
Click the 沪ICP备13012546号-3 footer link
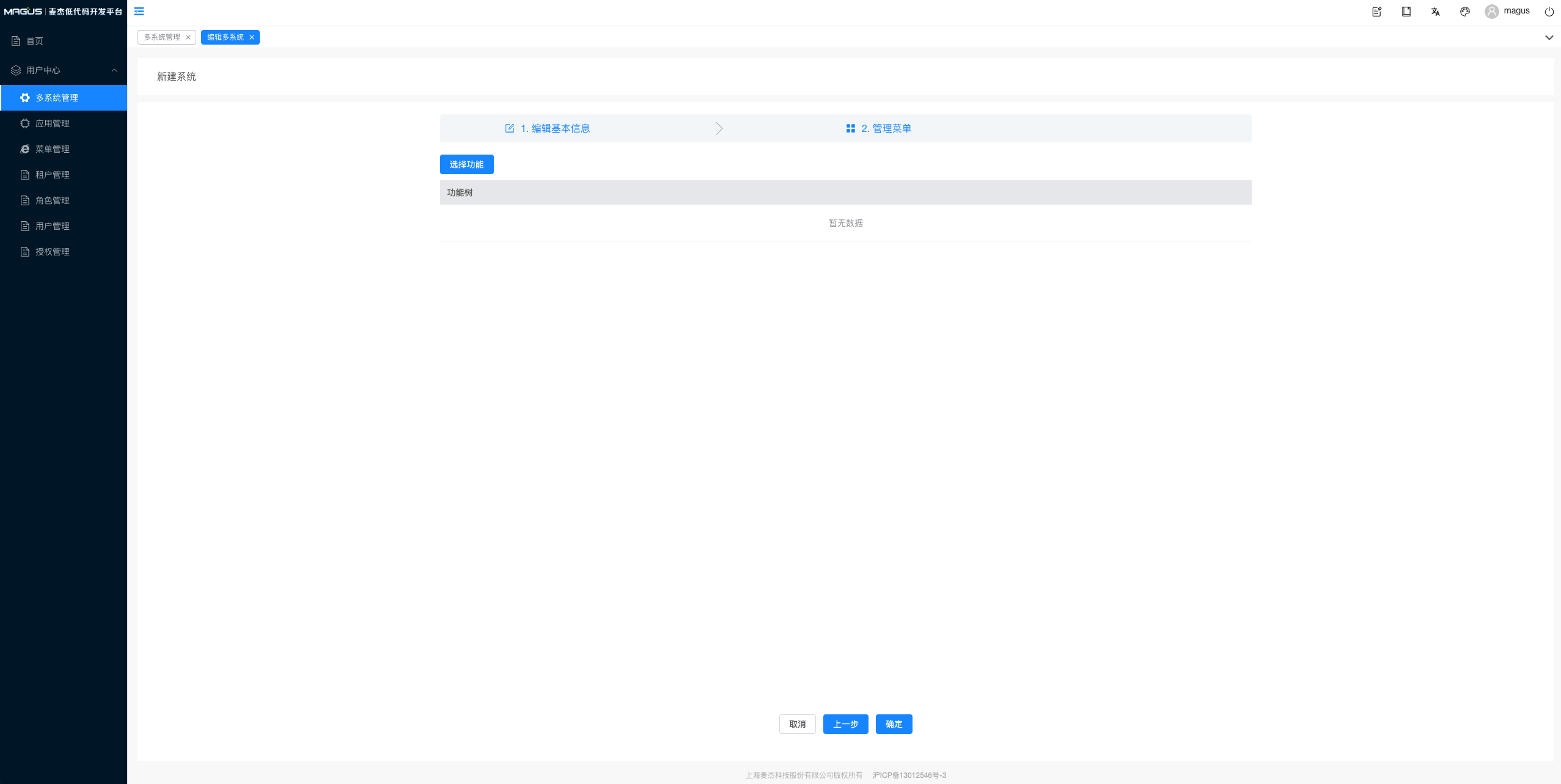click(x=909, y=775)
